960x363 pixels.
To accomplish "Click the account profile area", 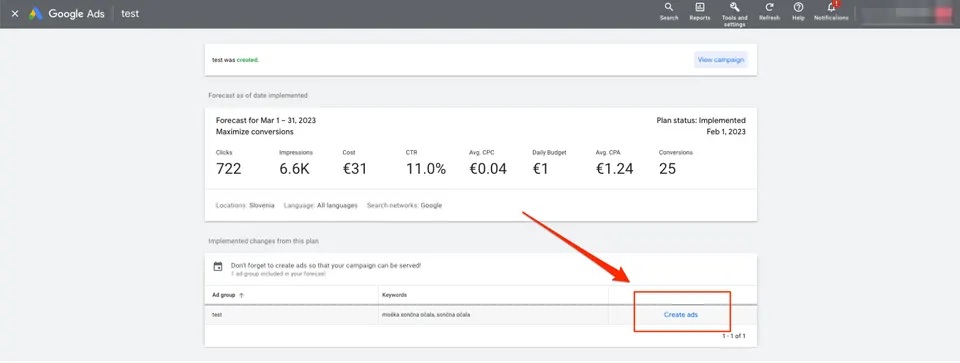I will click(906, 13).
